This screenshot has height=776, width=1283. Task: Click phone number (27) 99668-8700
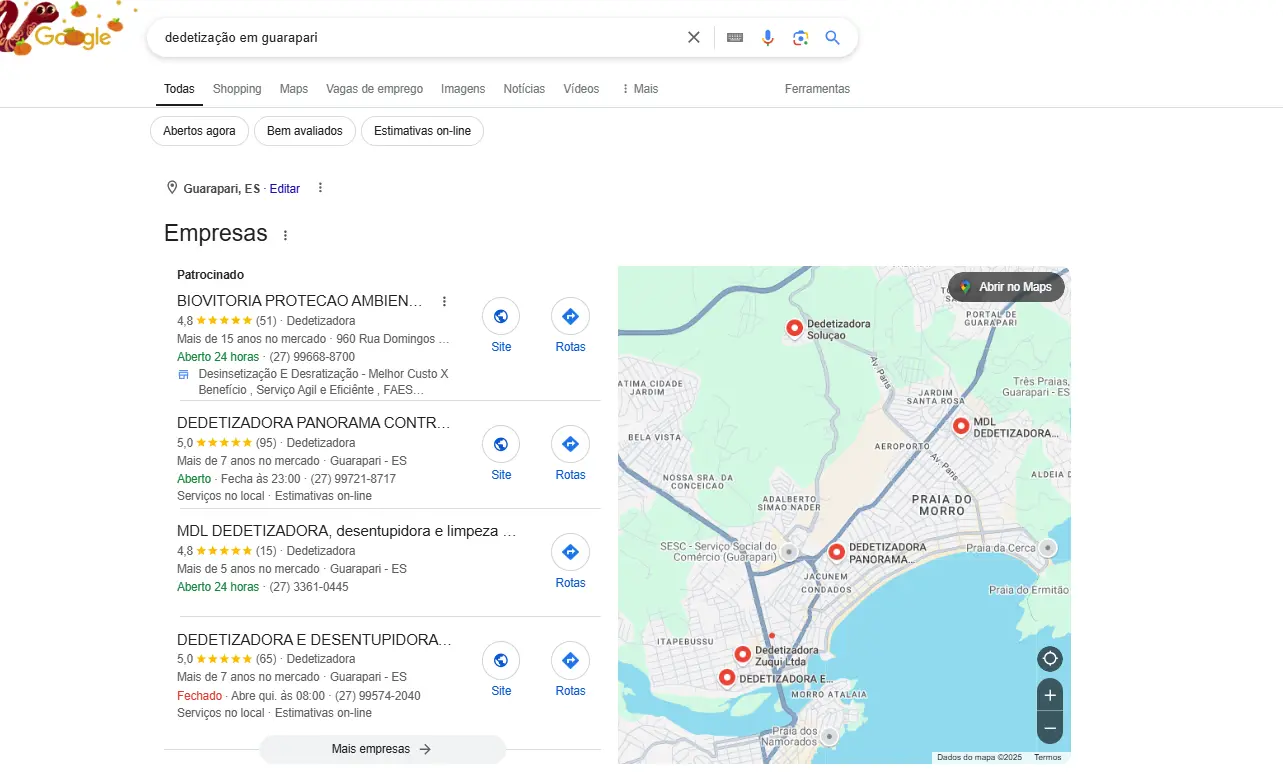pos(312,357)
